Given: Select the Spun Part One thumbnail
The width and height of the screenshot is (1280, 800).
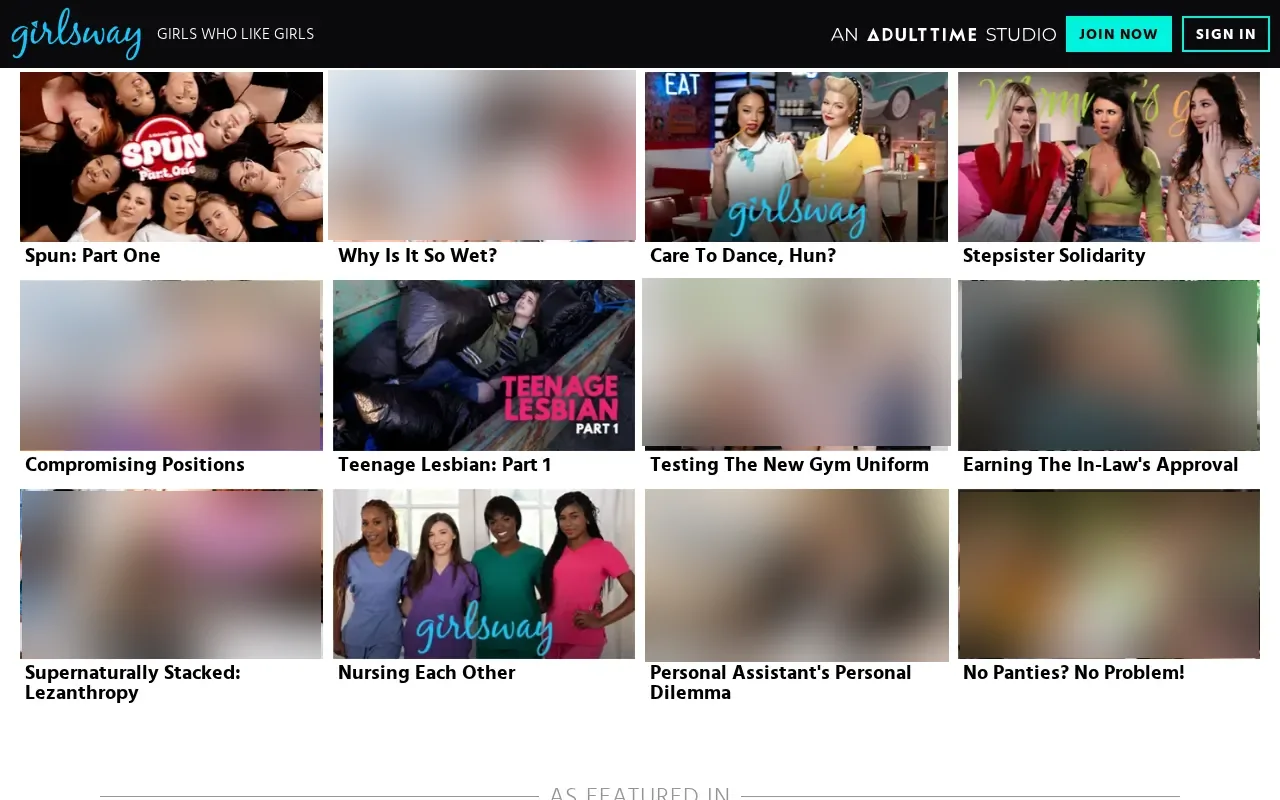Looking at the screenshot, I should pyautogui.click(x=171, y=157).
